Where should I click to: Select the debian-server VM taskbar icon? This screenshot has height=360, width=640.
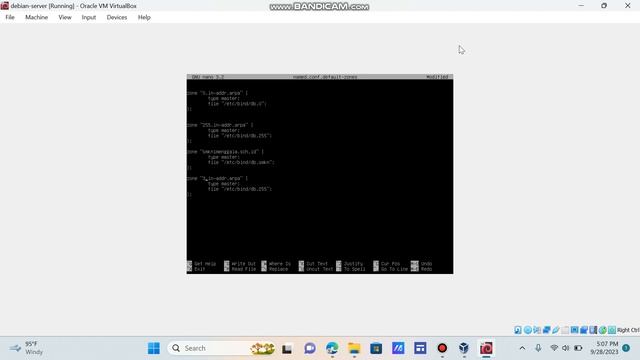pyautogui.click(x=486, y=348)
